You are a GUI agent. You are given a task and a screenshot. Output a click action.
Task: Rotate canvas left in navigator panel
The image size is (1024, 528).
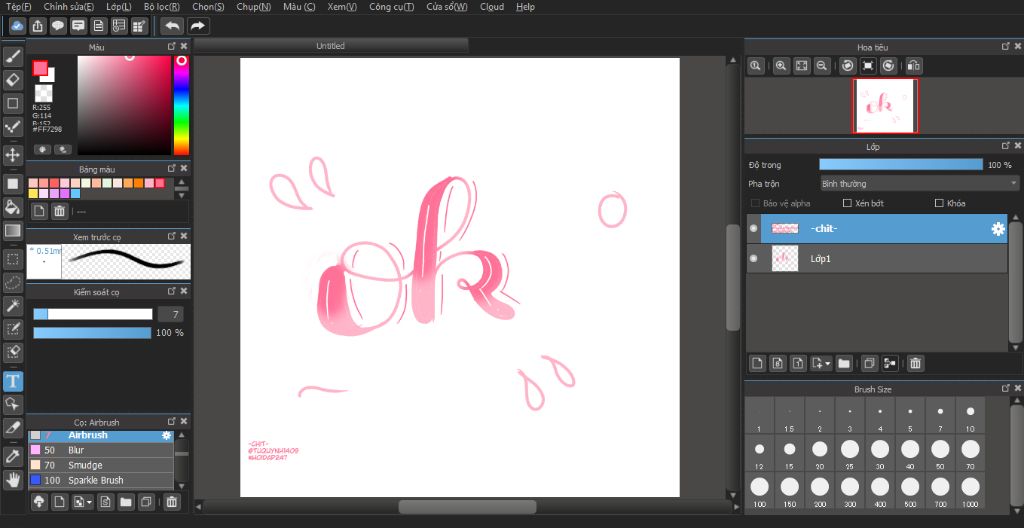pos(848,66)
